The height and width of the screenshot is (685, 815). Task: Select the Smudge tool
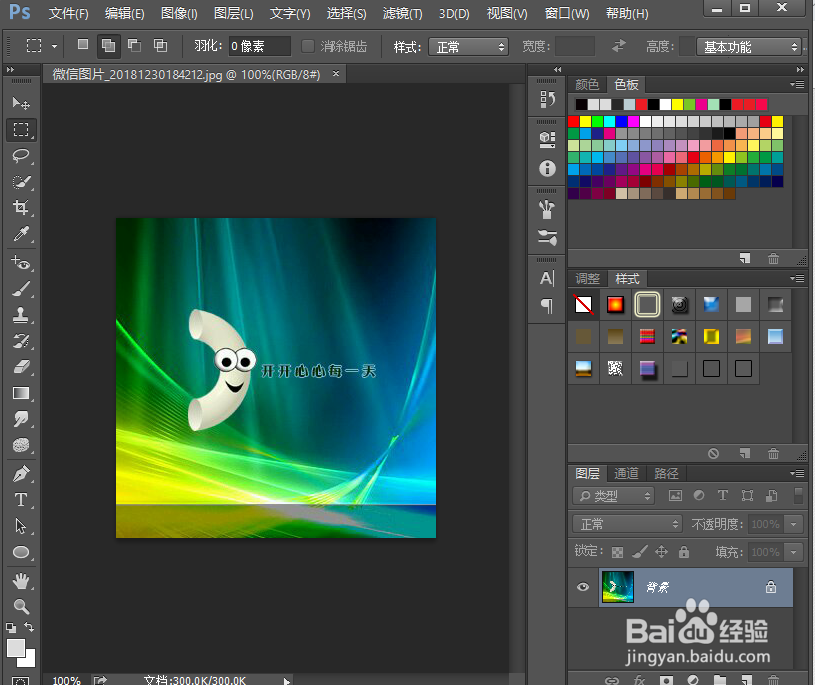(21, 419)
